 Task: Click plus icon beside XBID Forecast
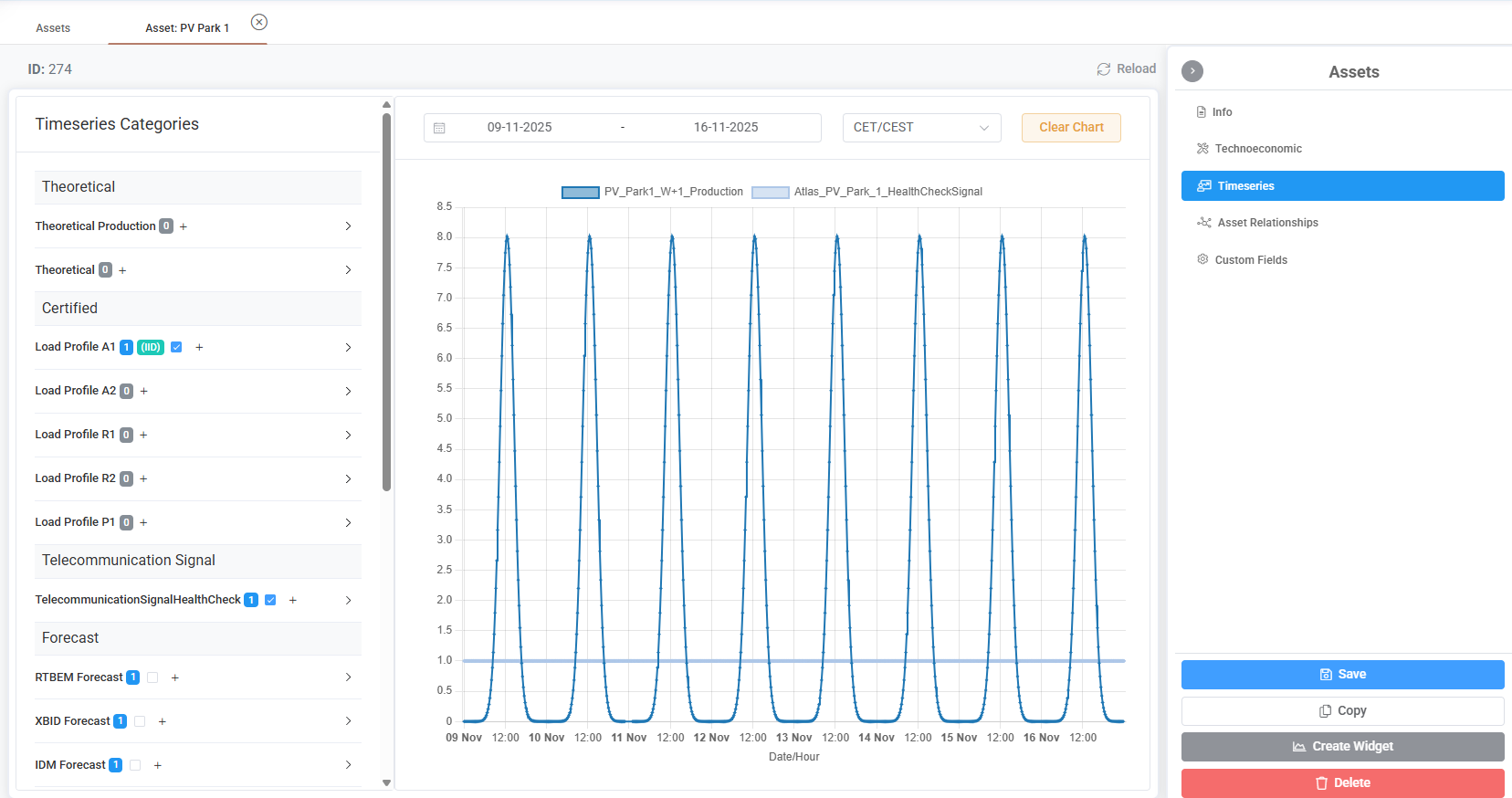click(163, 721)
